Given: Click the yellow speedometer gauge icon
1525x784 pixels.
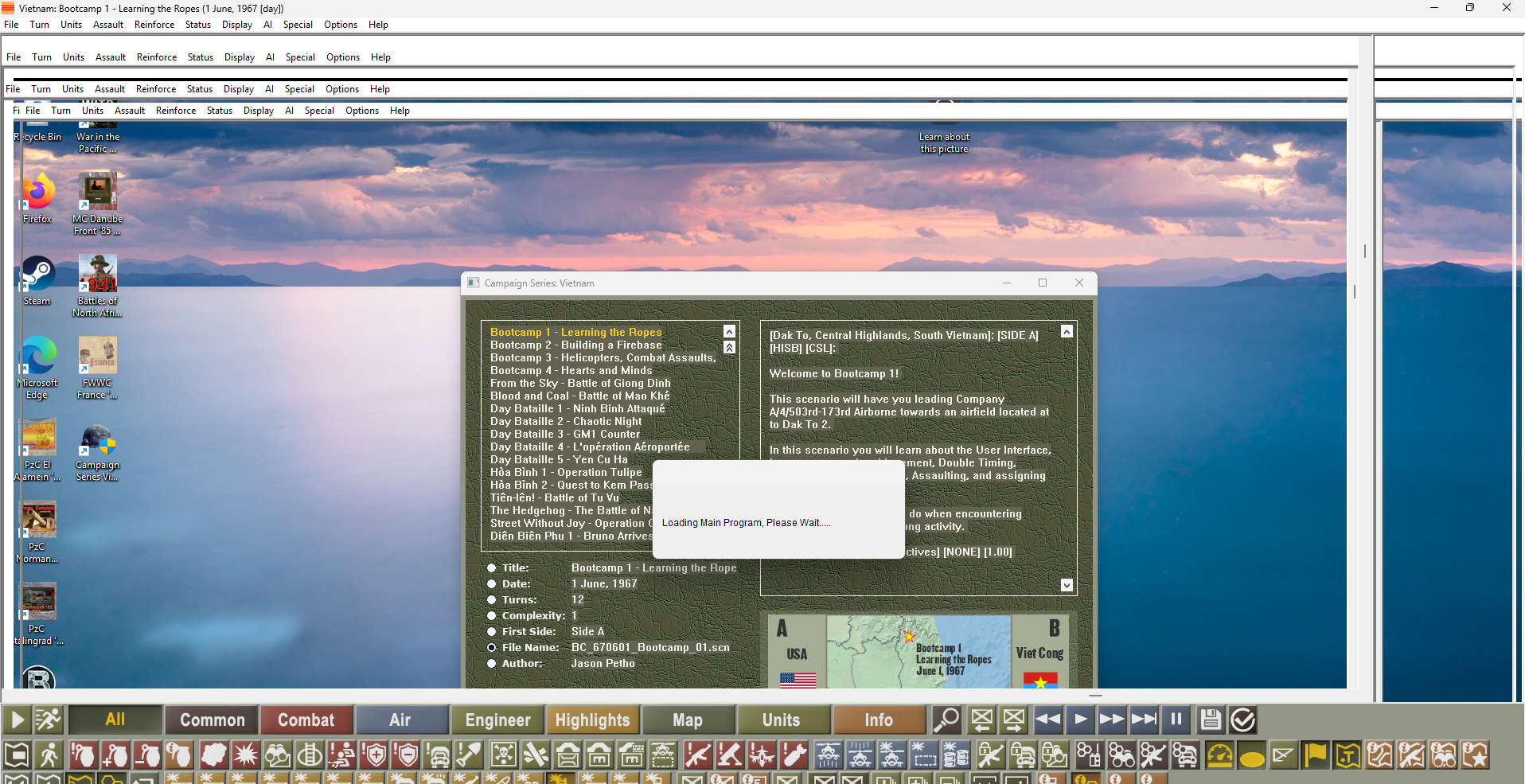Looking at the screenshot, I should coord(1219,755).
